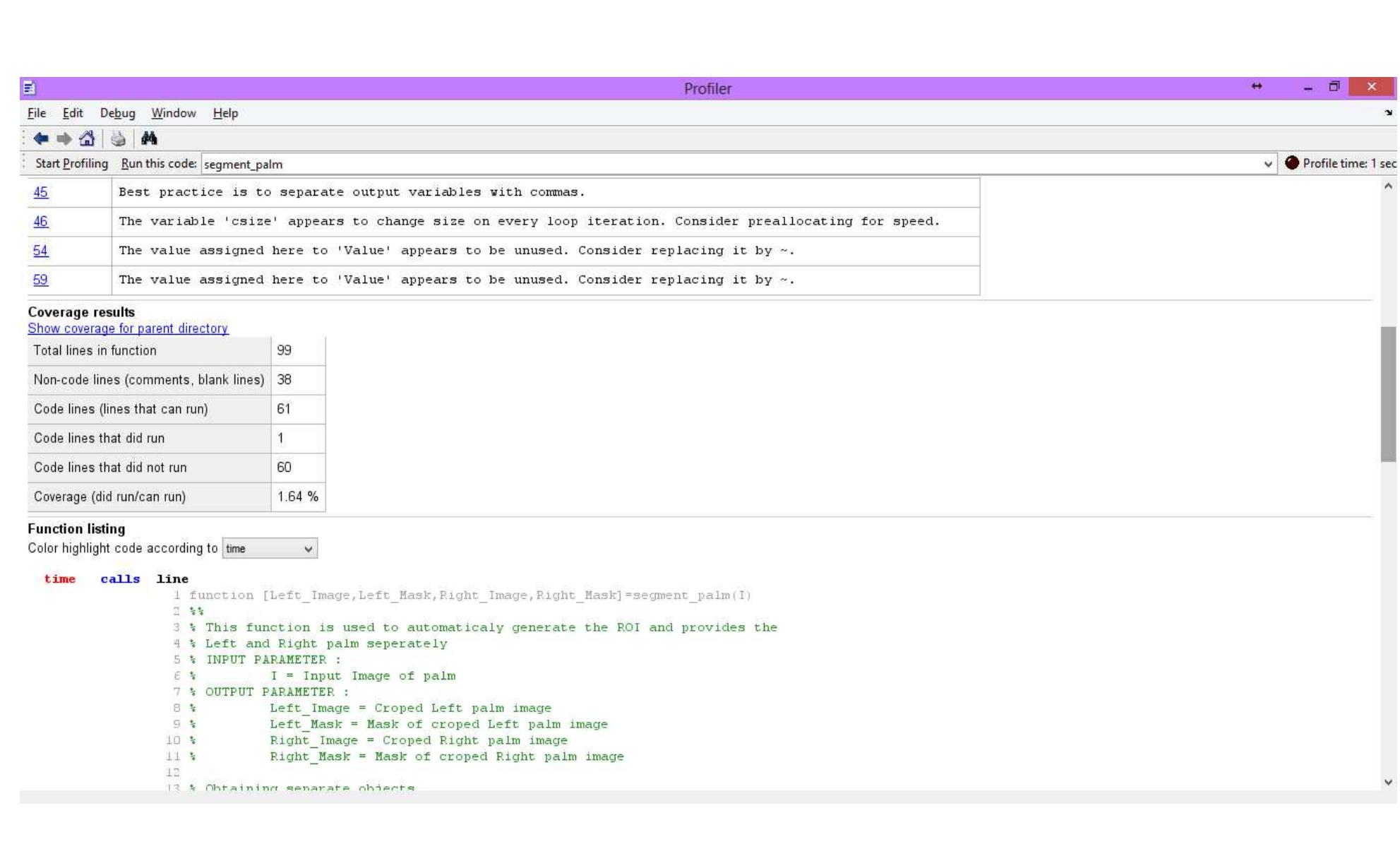Click the undock arrow icon in title bar

[x=1256, y=86]
